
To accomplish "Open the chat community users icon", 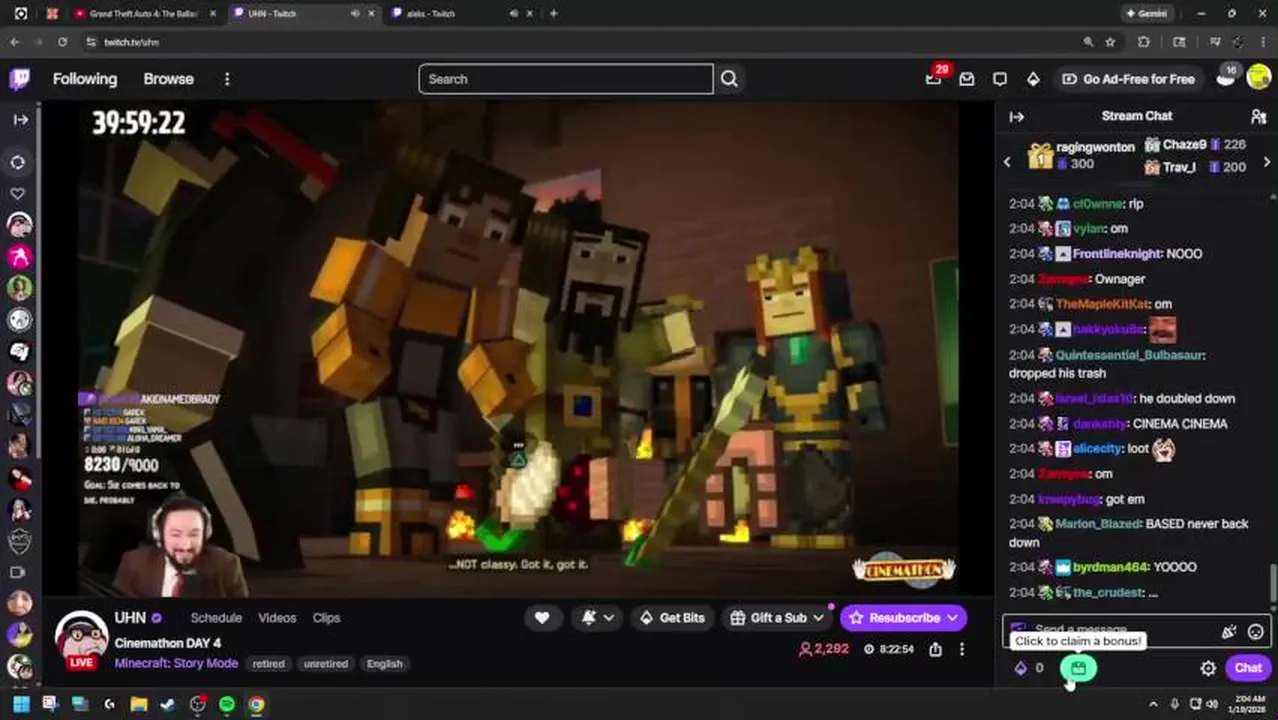I will tap(1259, 117).
